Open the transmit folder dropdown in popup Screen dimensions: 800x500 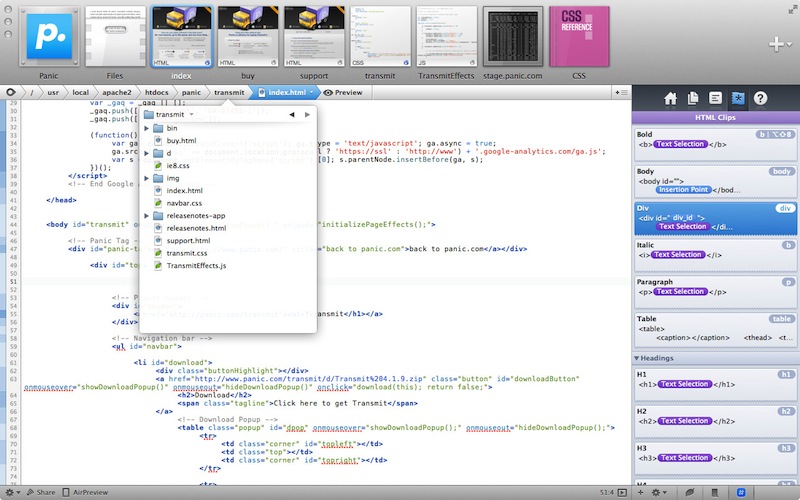pos(174,115)
